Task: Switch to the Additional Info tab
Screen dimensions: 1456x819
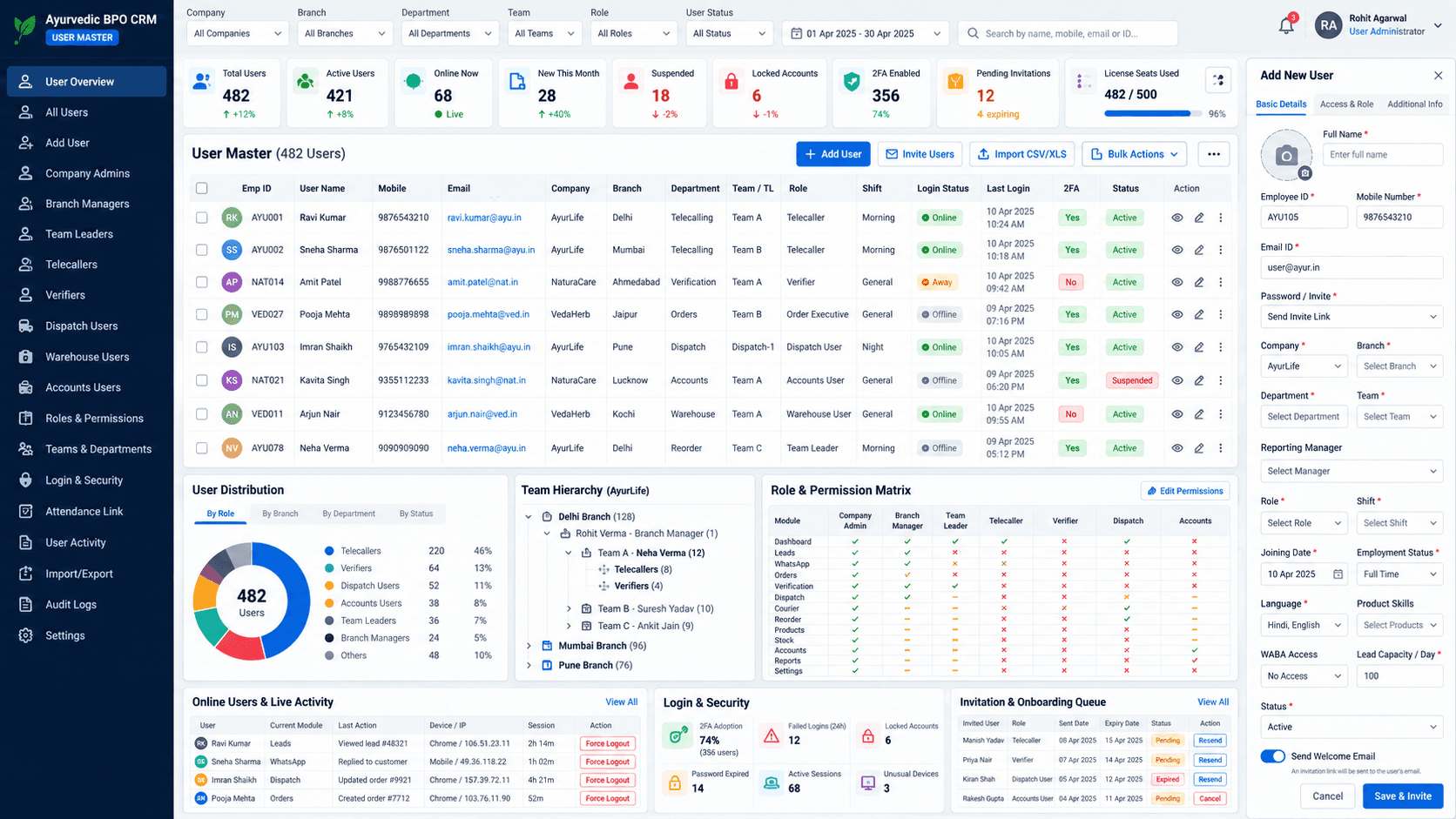Action: 1414,104
